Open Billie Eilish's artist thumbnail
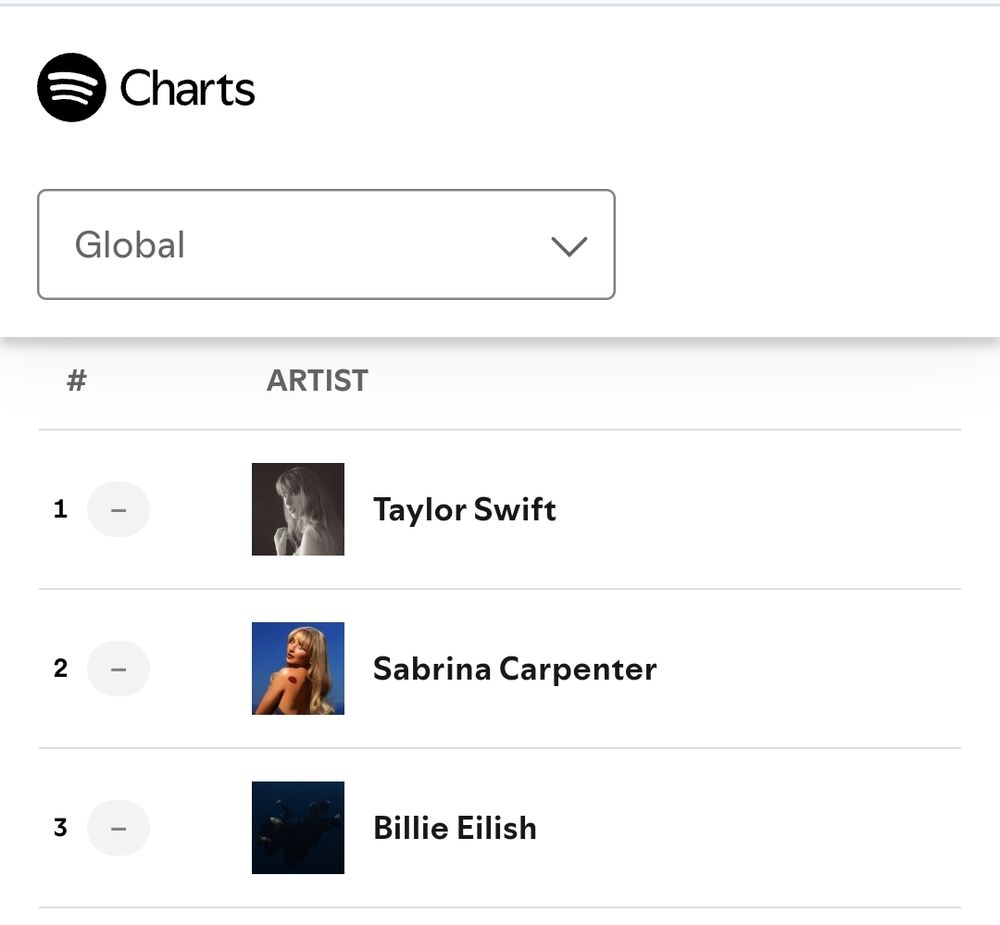The image size is (1000, 925). (298, 828)
